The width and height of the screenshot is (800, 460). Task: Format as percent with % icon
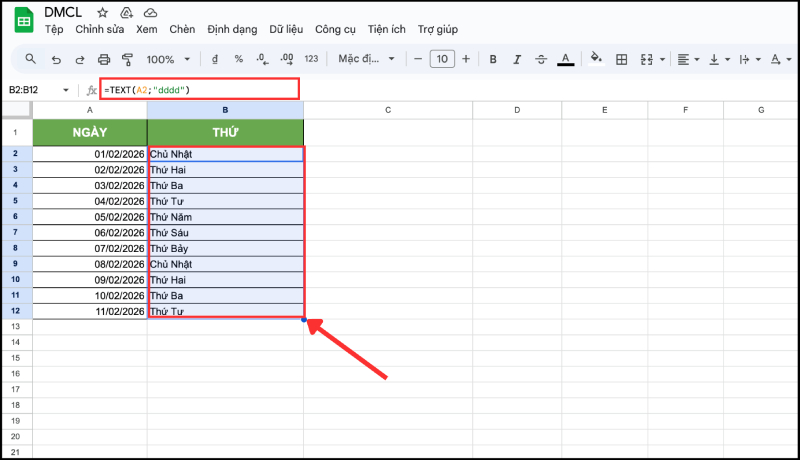point(238,59)
